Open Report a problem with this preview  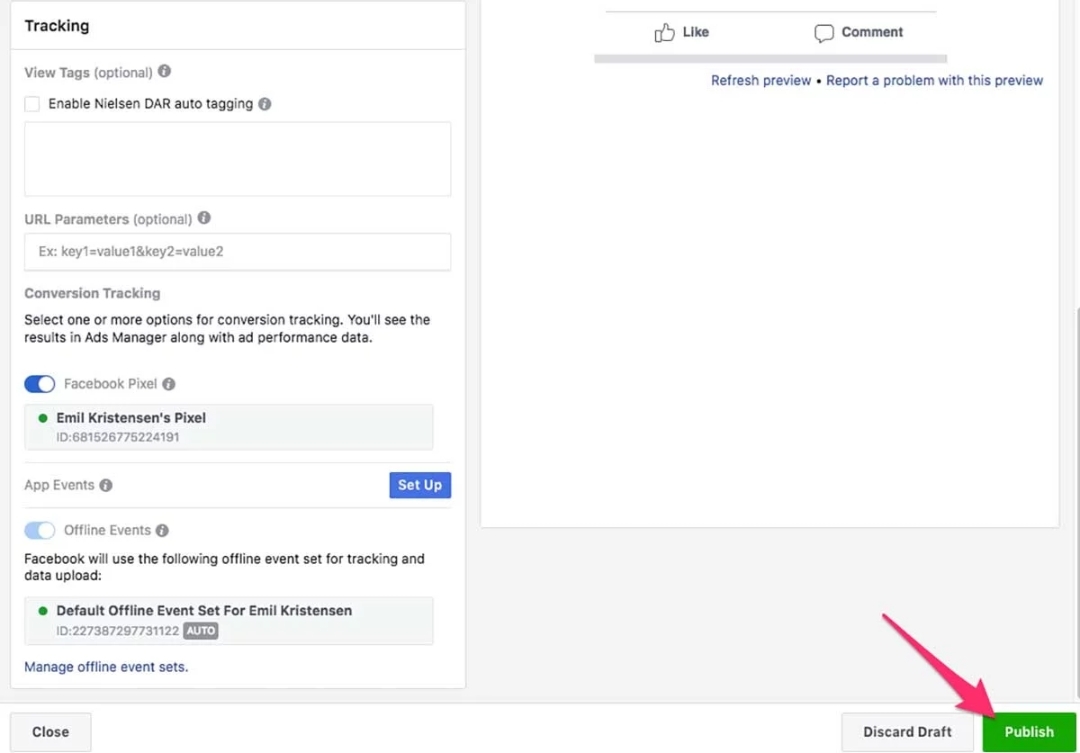coord(935,80)
